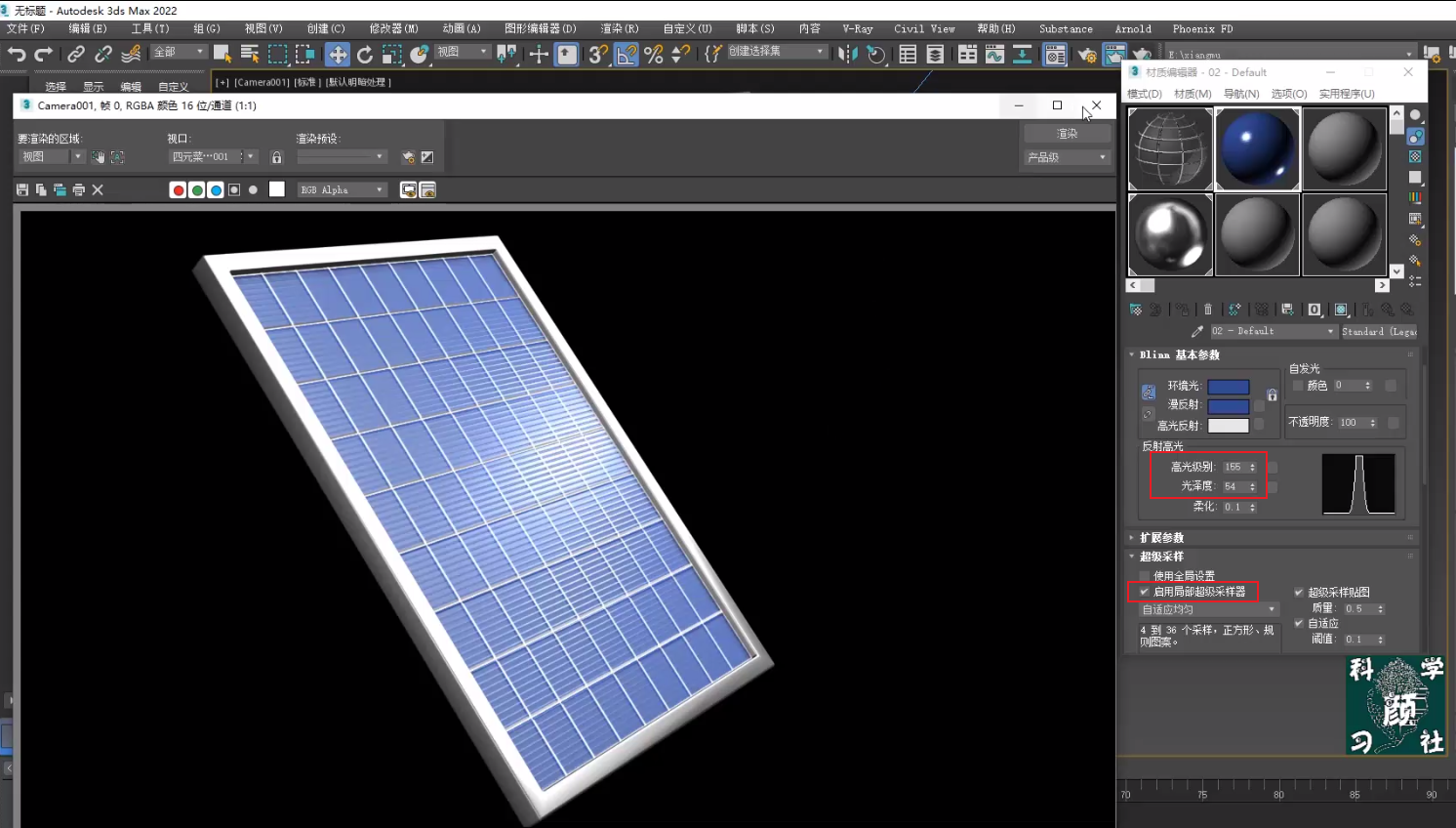Activate Select and Scale tool

pos(392,55)
